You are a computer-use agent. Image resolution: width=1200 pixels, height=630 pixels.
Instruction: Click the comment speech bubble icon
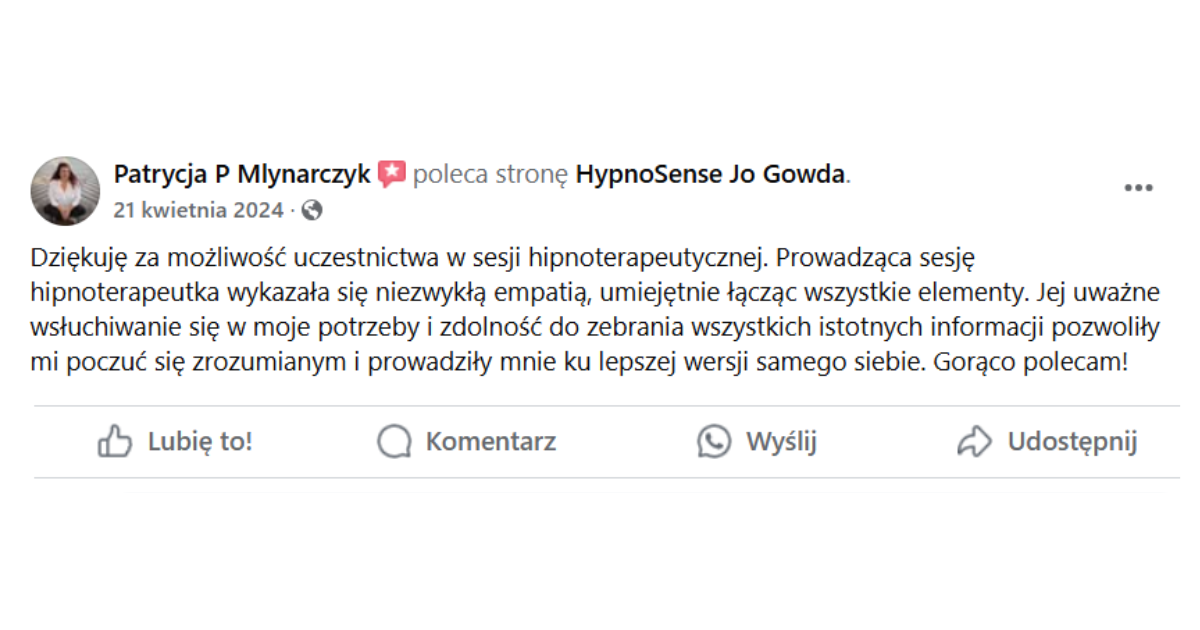click(x=394, y=441)
